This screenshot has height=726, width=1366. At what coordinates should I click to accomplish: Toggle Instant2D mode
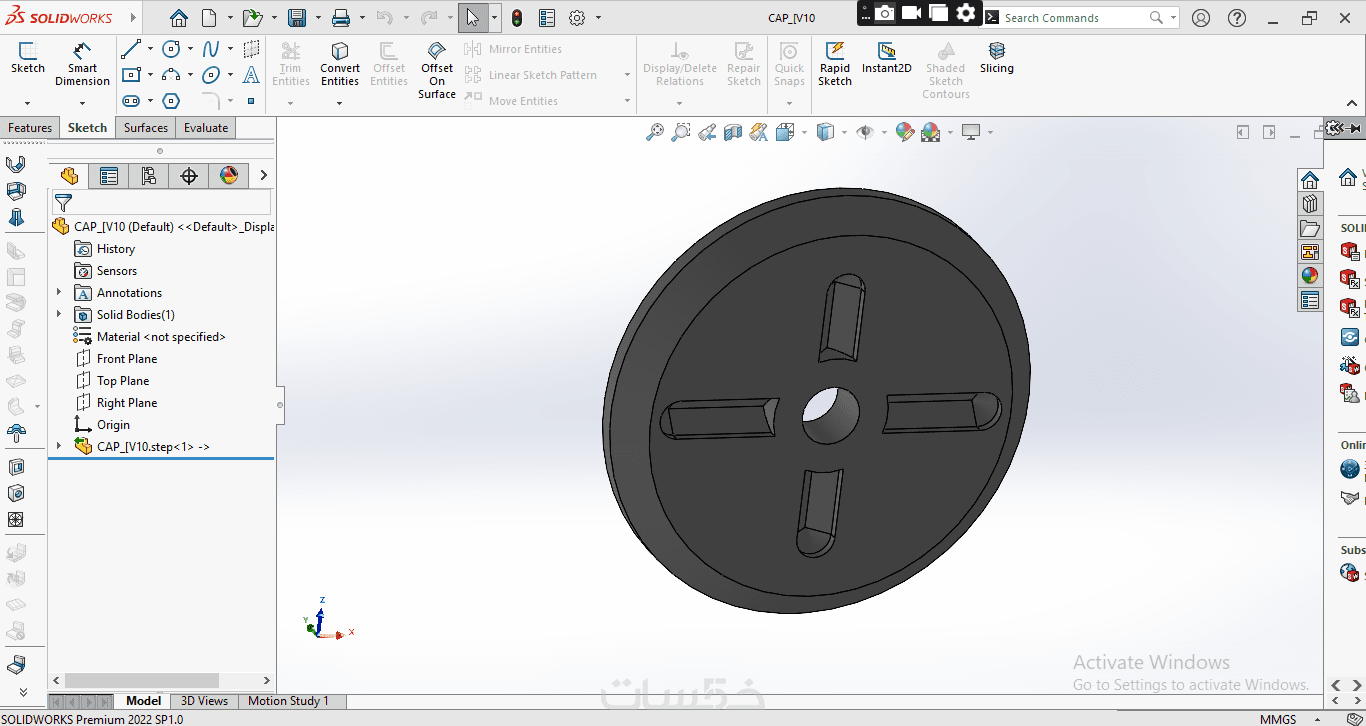886,57
